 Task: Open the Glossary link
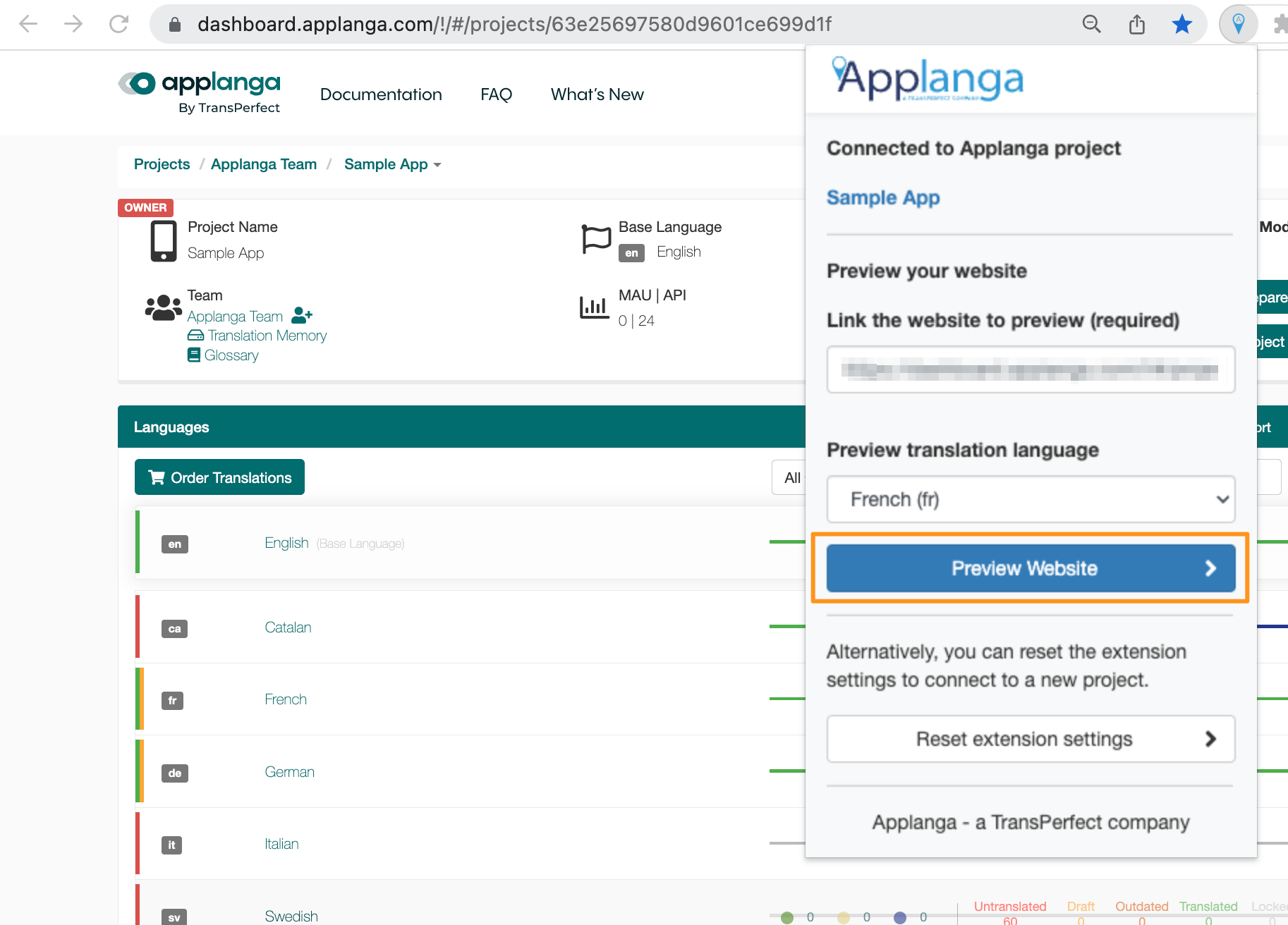click(231, 355)
